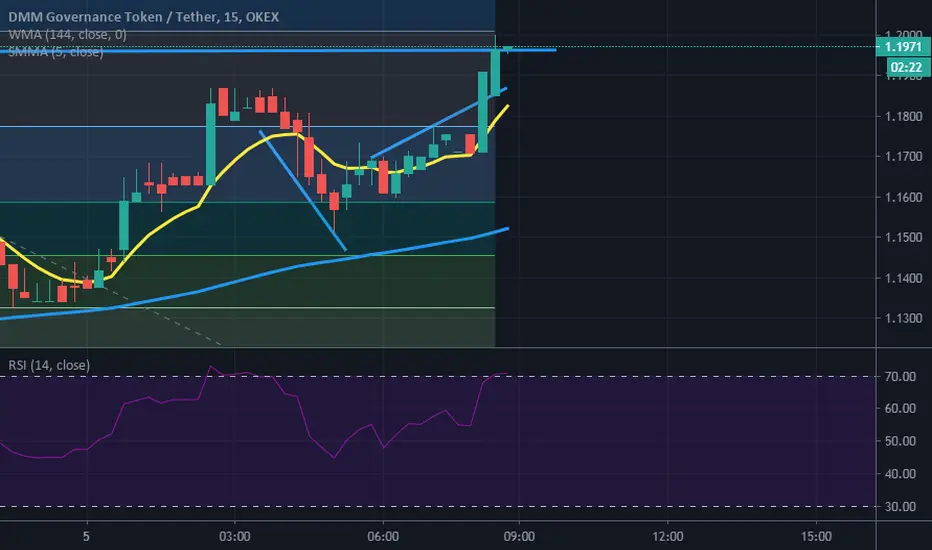Screen dimensions: 932x550
Task: Click the 1.1700 price axis label
Action: [903, 157]
